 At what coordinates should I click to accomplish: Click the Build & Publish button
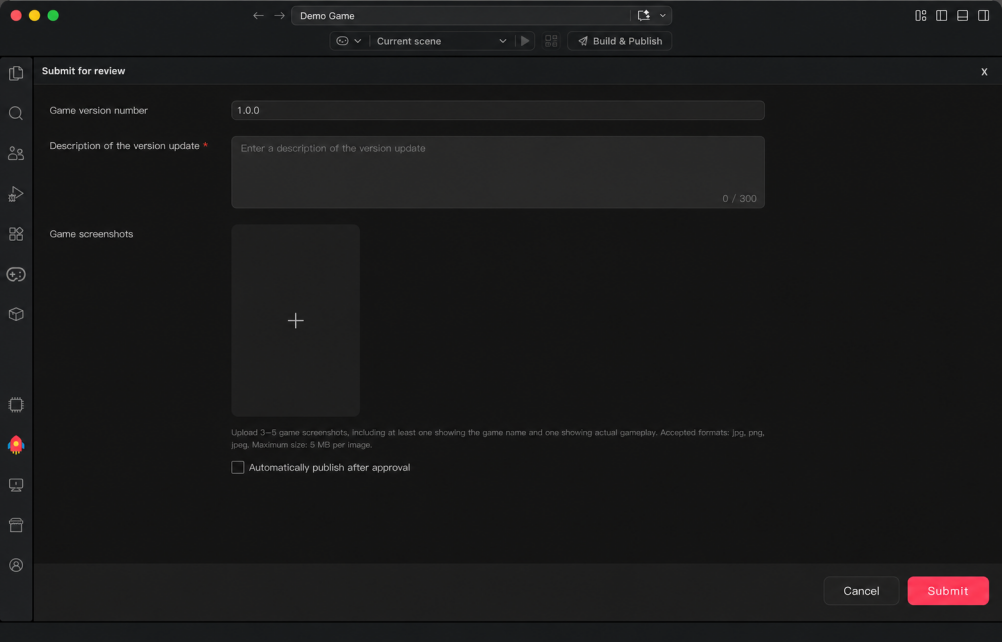[x=619, y=41]
